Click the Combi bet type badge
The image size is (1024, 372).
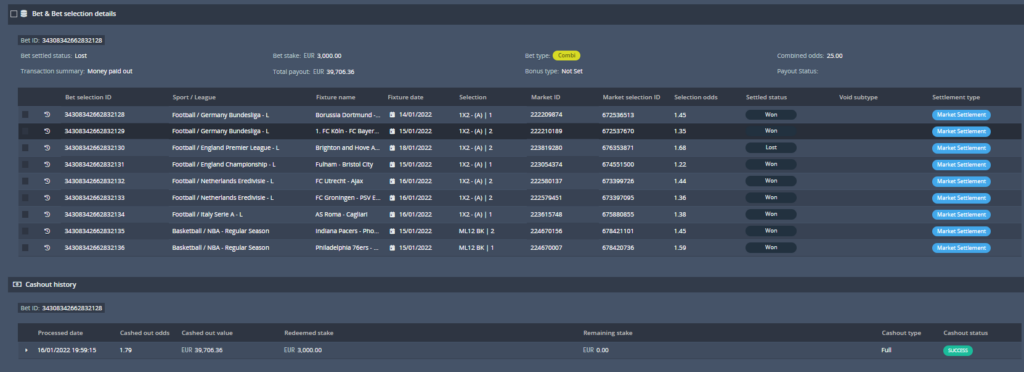(566, 55)
